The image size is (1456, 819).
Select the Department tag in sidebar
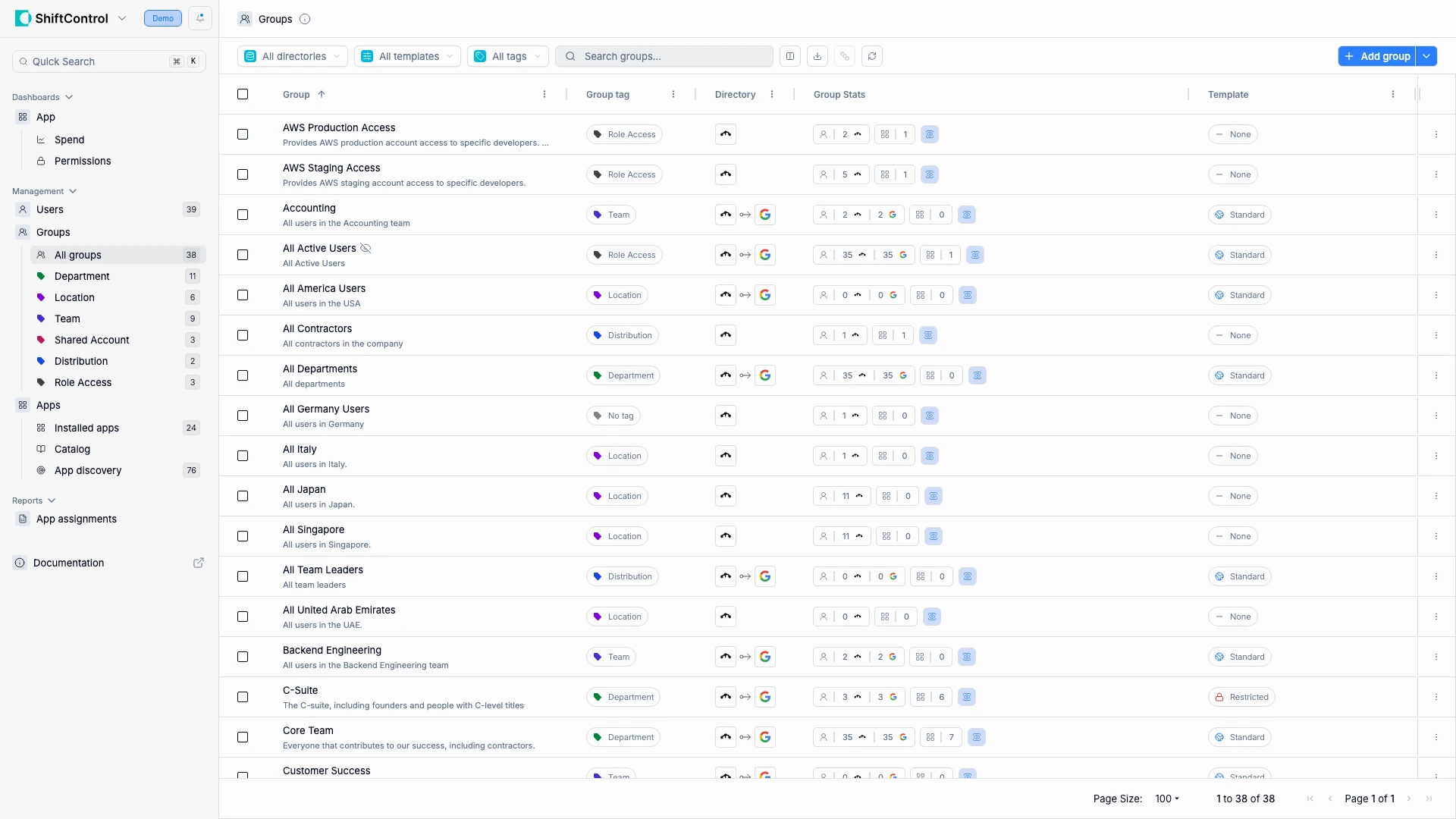82,276
